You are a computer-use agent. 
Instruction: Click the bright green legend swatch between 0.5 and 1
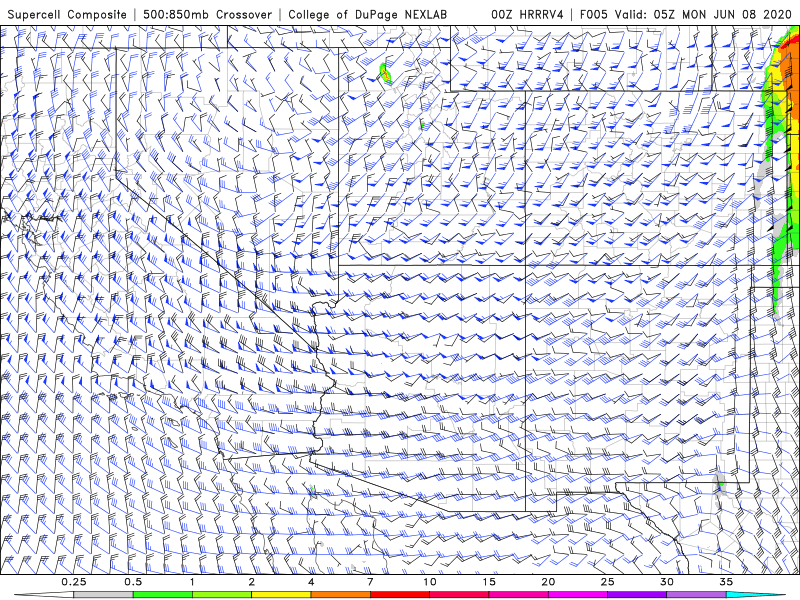[163, 595]
